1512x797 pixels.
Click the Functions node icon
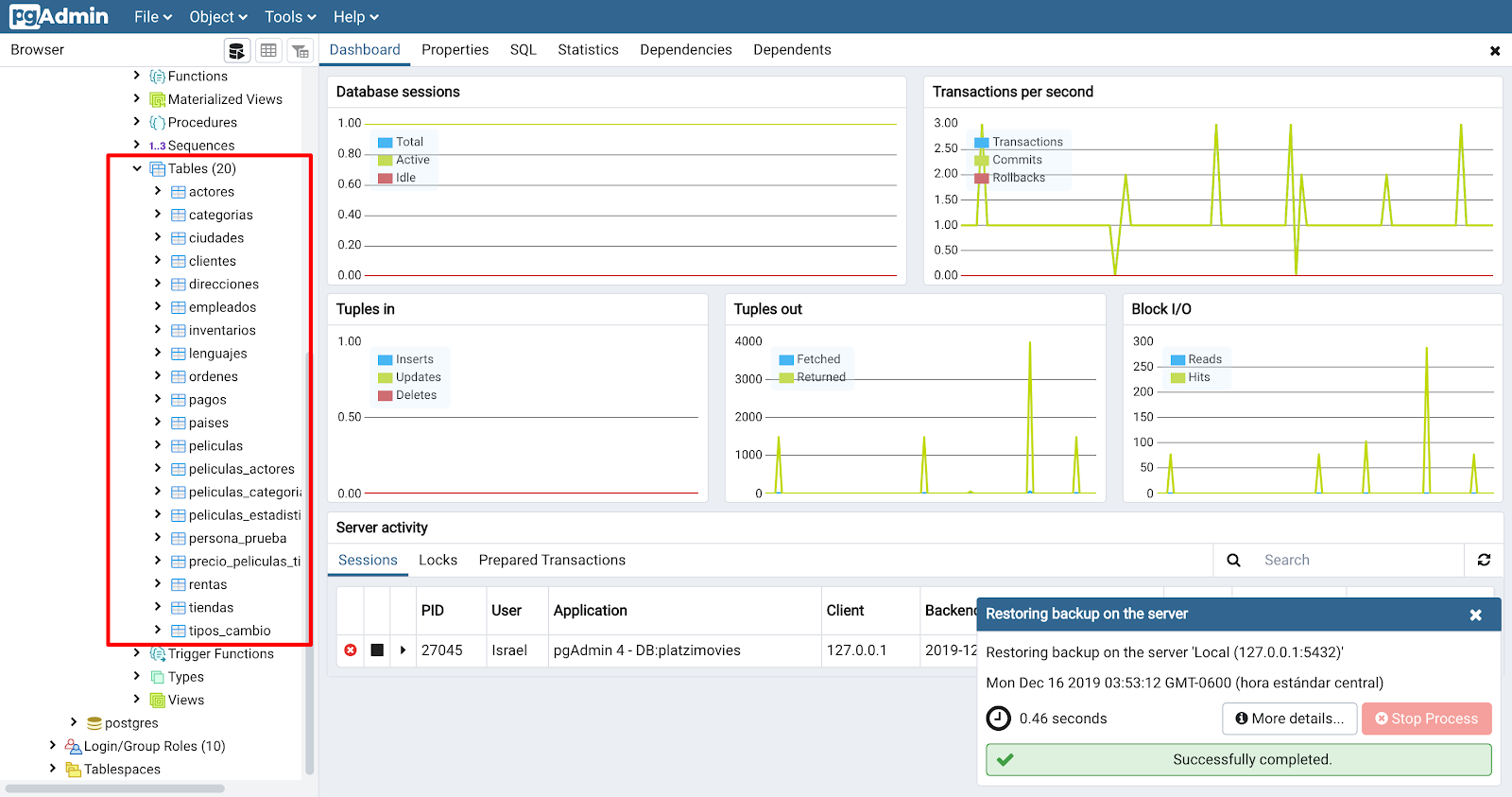pos(157,77)
